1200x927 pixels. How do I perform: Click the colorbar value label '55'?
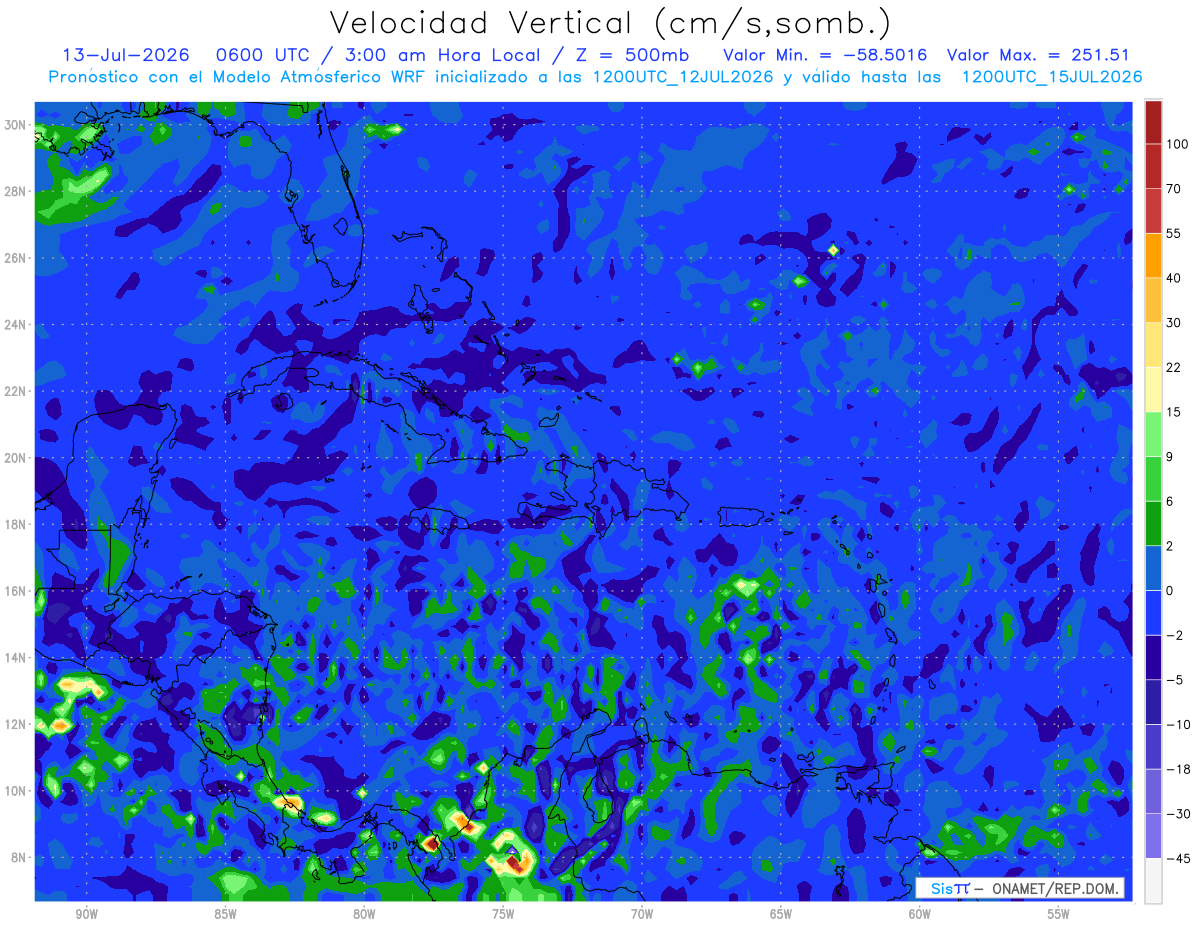(1174, 233)
